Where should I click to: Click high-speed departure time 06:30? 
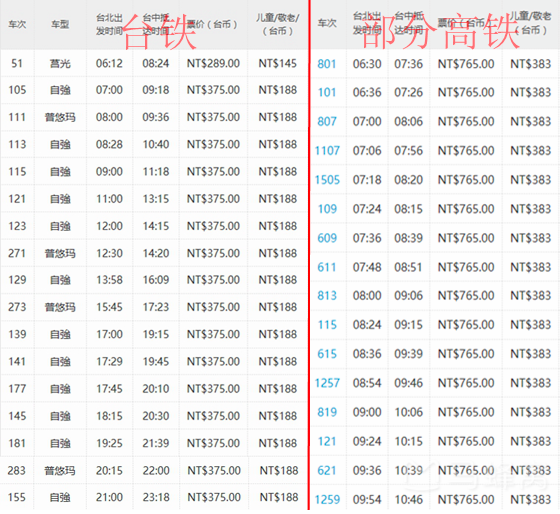click(367, 64)
